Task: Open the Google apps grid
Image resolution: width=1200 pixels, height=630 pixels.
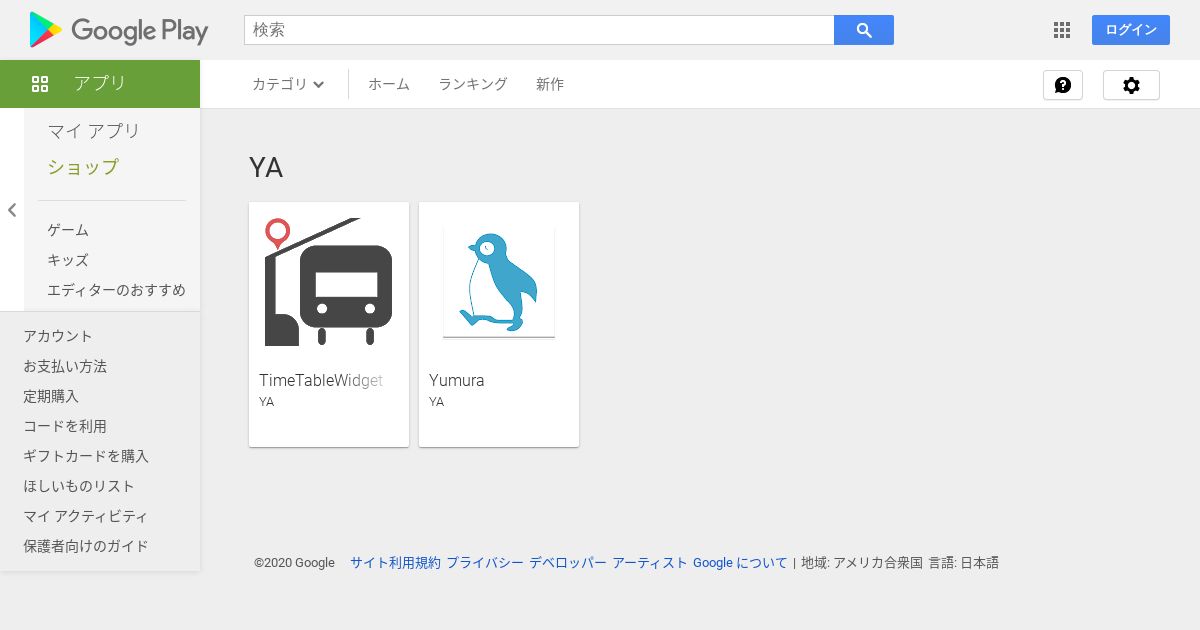Action: pyautogui.click(x=1062, y=30)
